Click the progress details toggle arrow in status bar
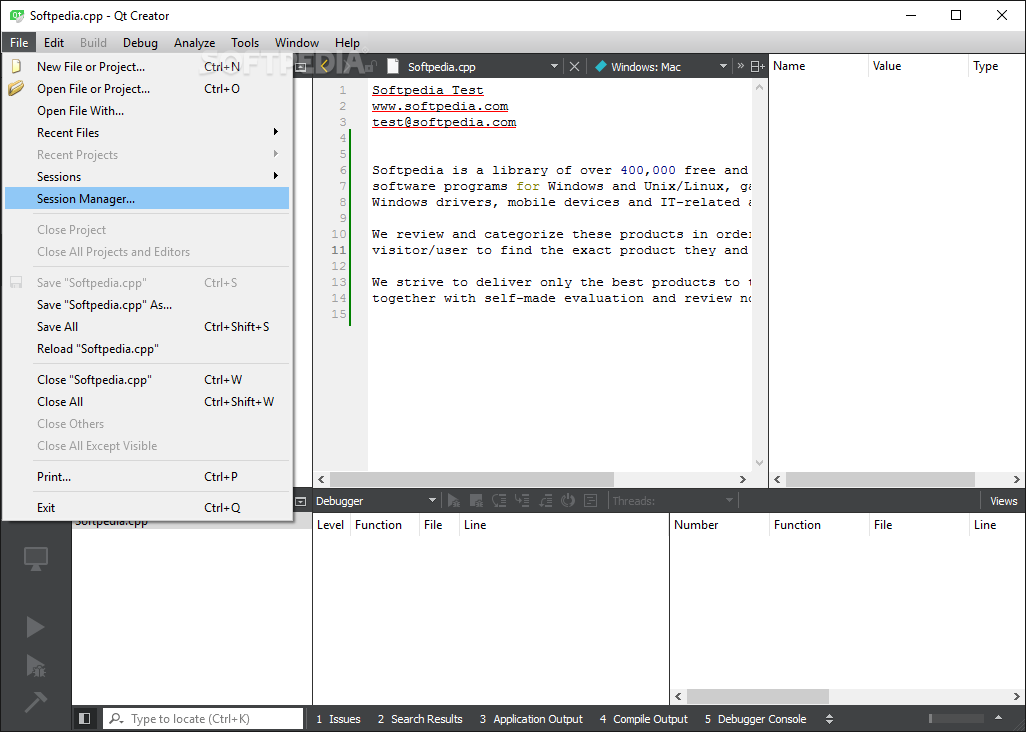The width and height of the screenshot is (1026, 732). [x=999, y=718]
